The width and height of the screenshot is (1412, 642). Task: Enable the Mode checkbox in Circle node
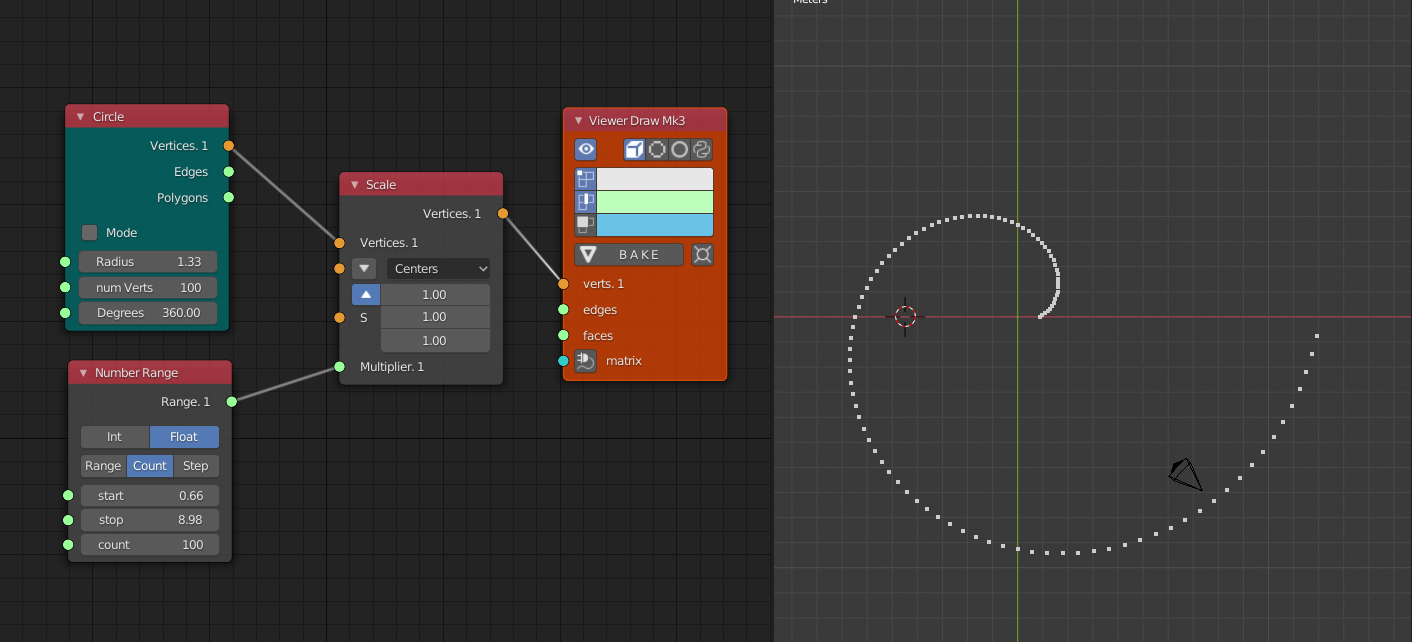[90, 232]
